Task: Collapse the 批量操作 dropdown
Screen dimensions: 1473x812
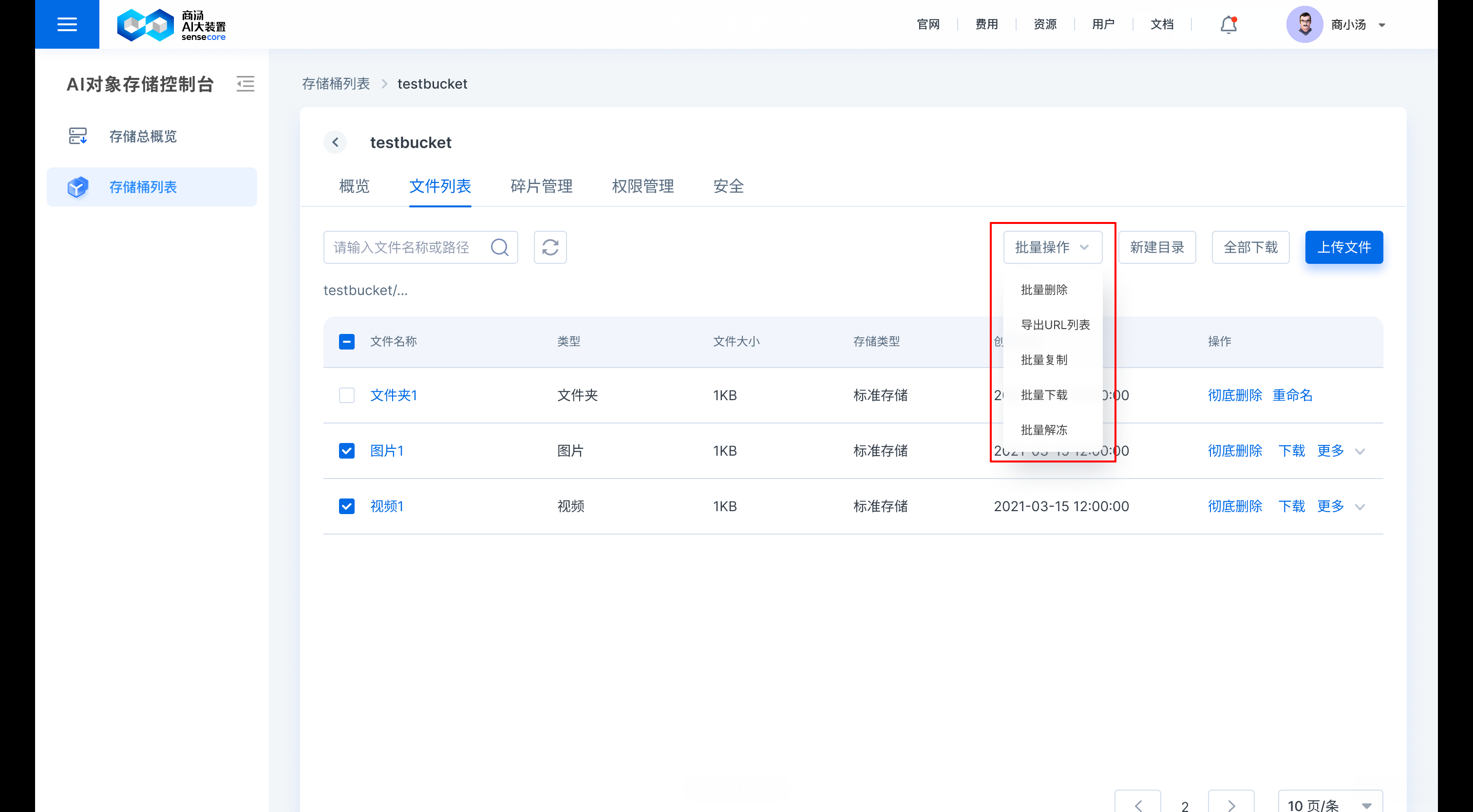Action: pyautogui.click(x=1052, y=247)
